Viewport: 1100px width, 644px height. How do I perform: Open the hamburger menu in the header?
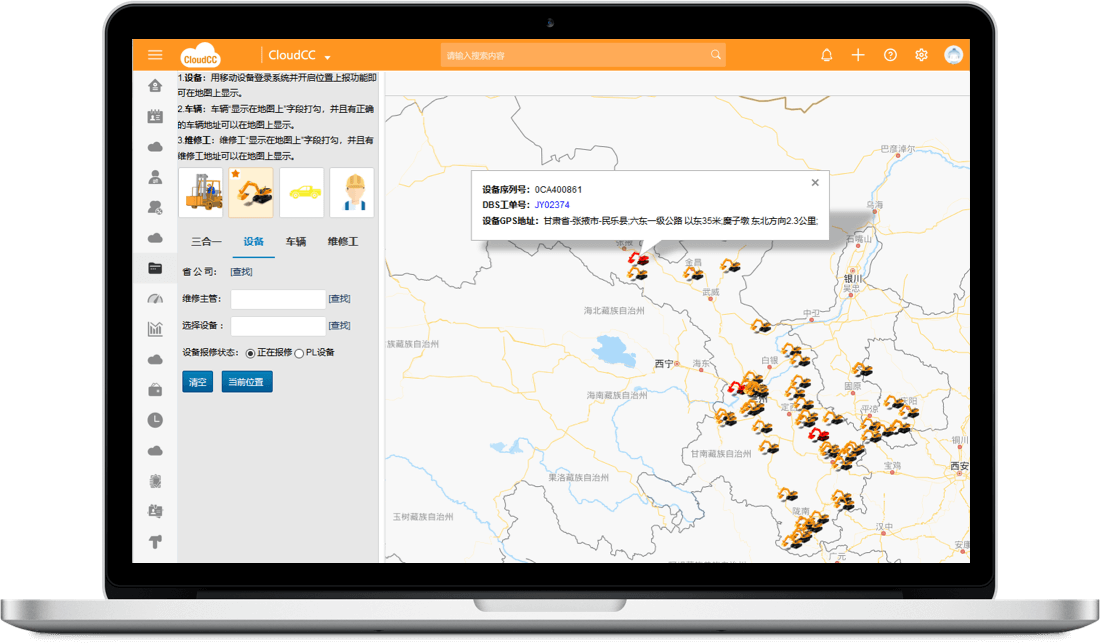(155, 55)
